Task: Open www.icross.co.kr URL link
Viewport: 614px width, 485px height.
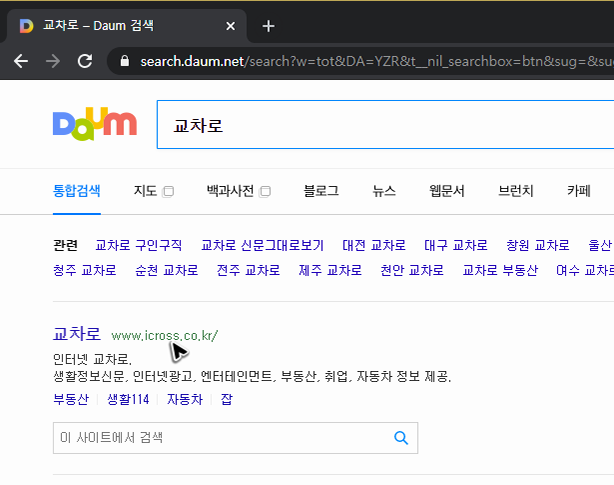Action: [x=164, y=336]
